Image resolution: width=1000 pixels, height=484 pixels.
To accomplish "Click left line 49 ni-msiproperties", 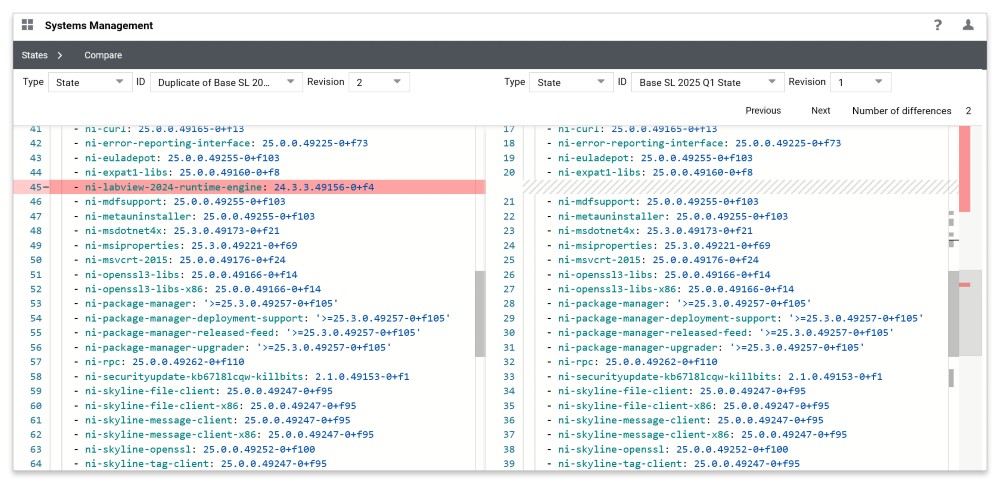I will point(191,246).
